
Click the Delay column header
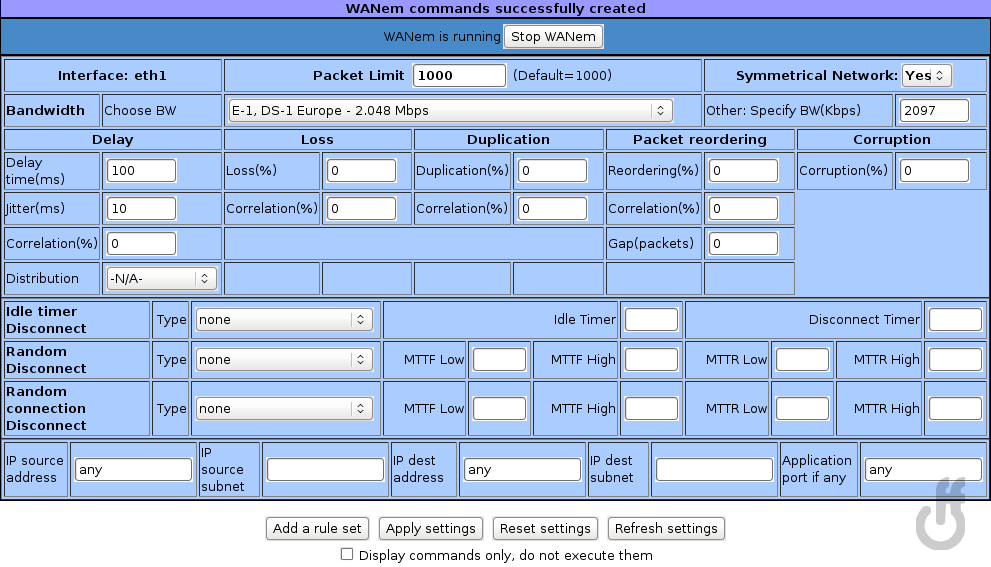click(x=112, y=140)
